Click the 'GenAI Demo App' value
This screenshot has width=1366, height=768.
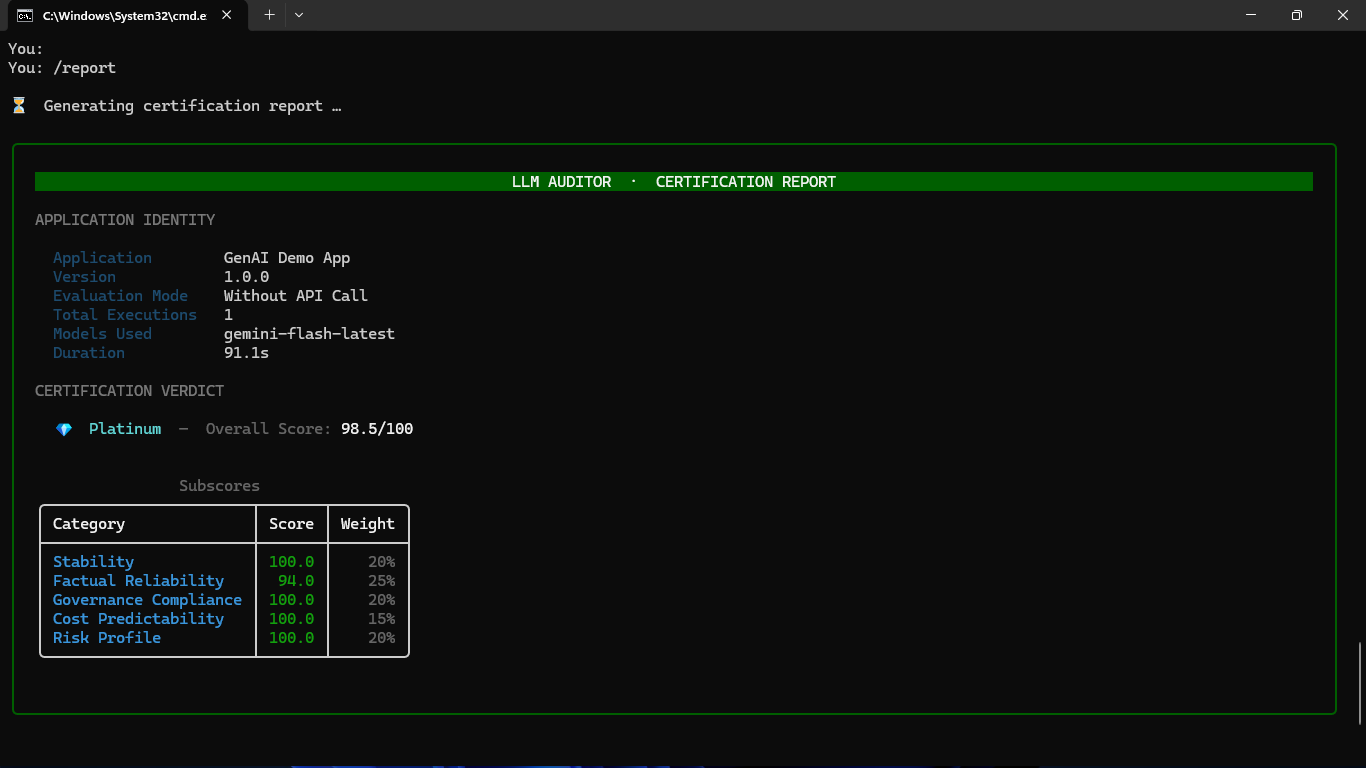click(287, 258)
